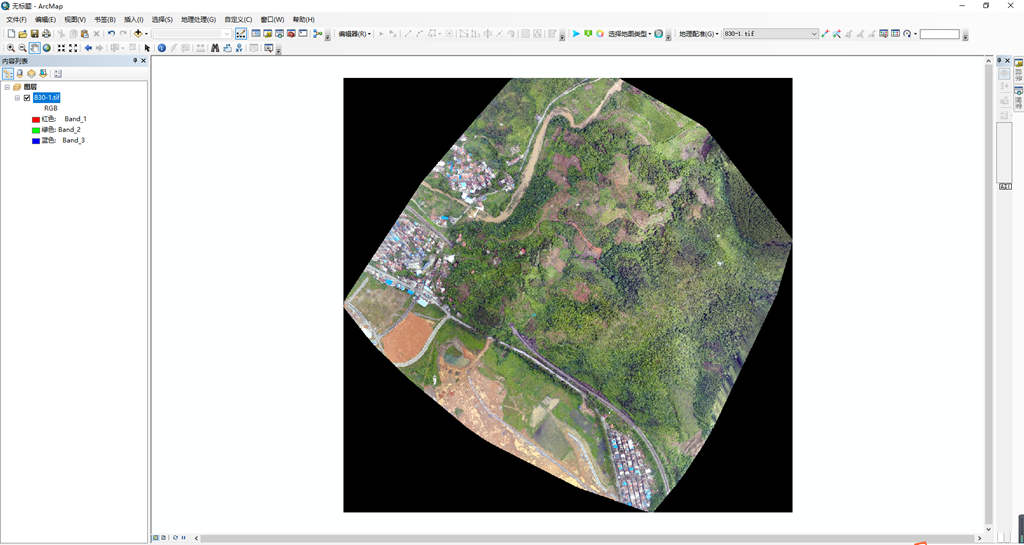Collapse the 830-1.tif layer tree node
This screenshot has width=1024, height=545.
pyautogui.click(x=17, y=98)
